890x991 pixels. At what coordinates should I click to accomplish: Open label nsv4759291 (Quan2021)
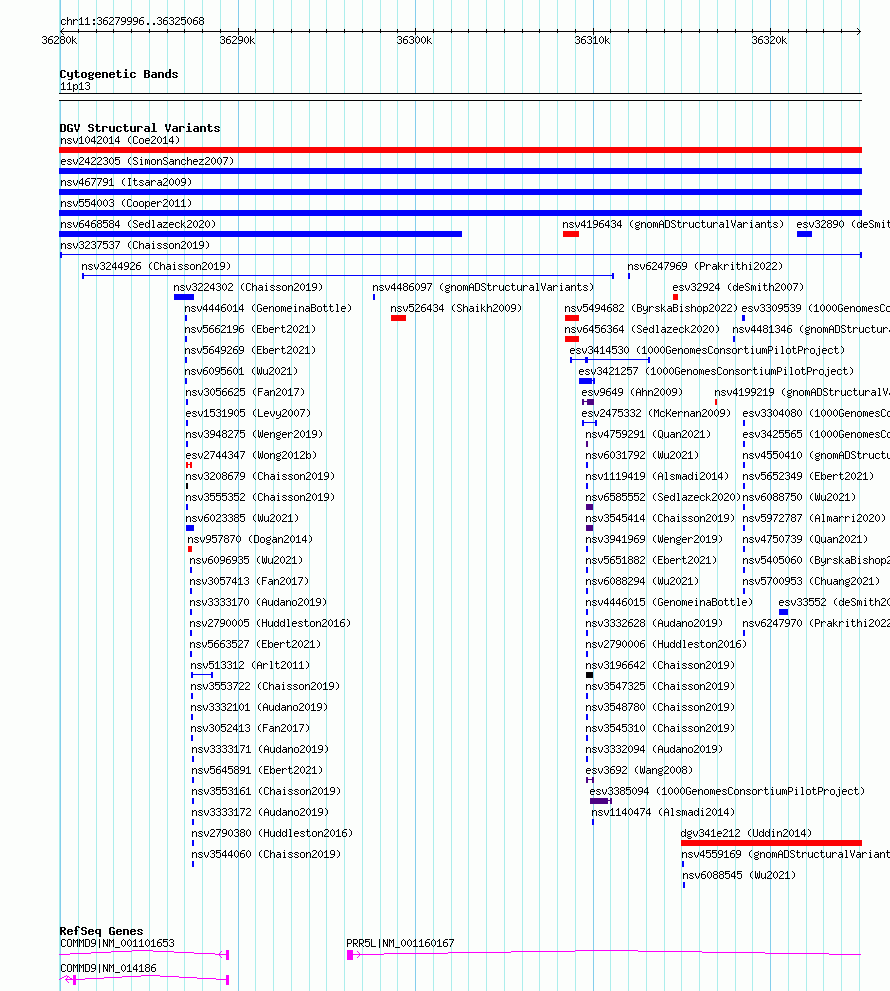point(648,434)
